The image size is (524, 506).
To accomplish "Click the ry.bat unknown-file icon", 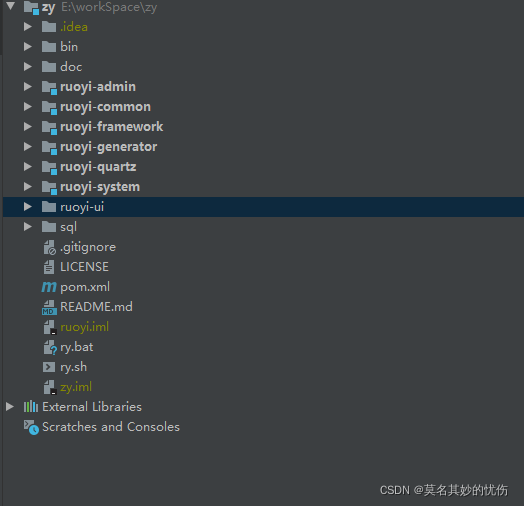I will pyautogui.click(x=50, y=348).
